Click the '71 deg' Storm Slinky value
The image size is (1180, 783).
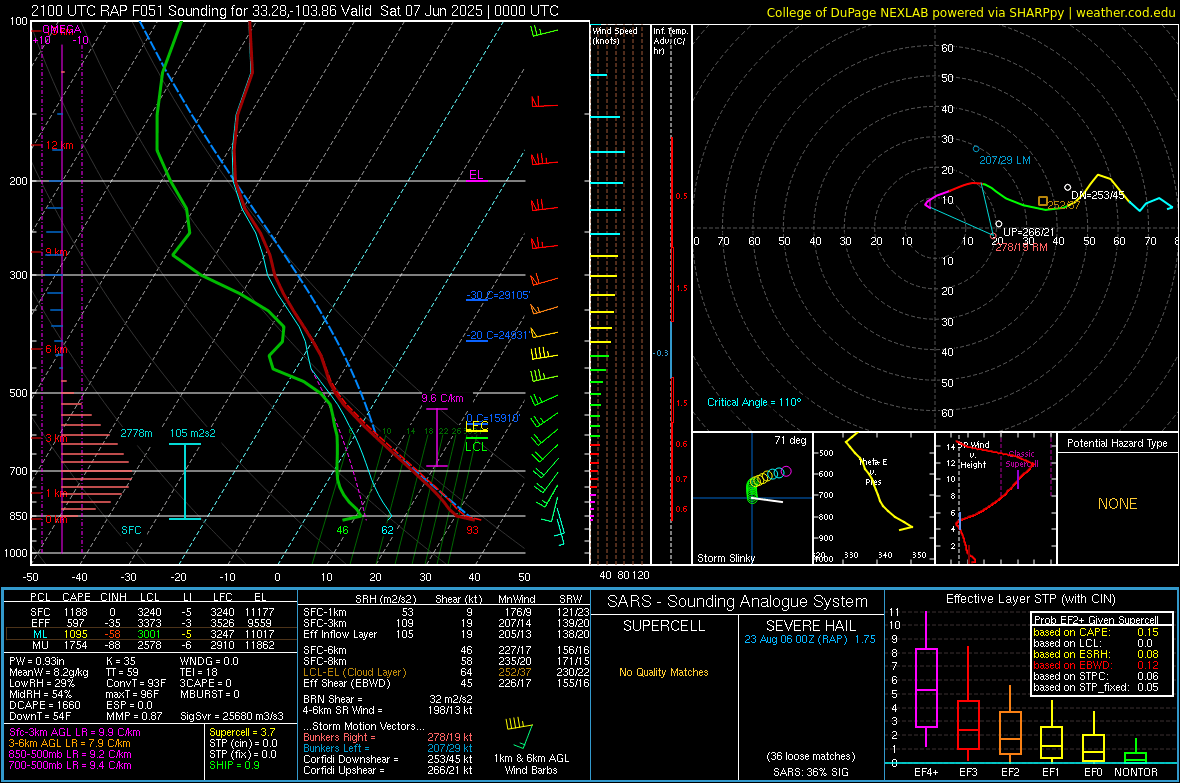tap(790, 440)
